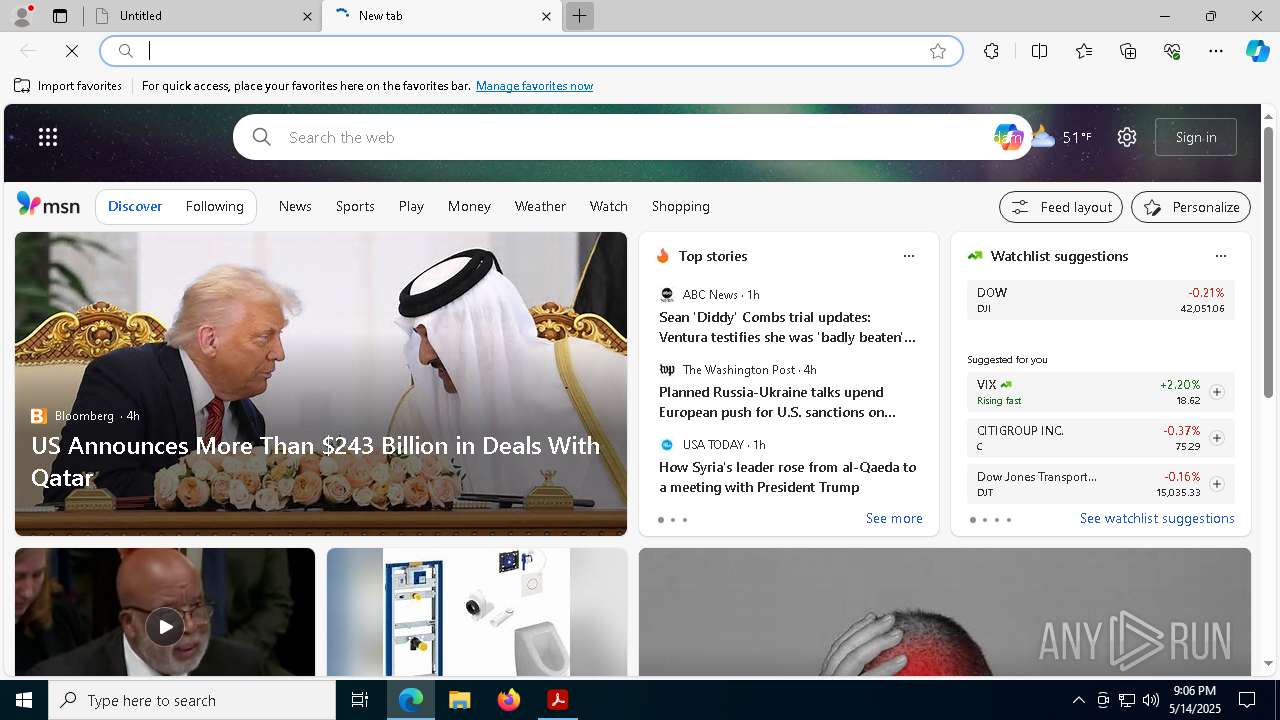Add a new browser tab
Image resolution: width=1280 pixels, height=720 pixels.
(579, 16)
